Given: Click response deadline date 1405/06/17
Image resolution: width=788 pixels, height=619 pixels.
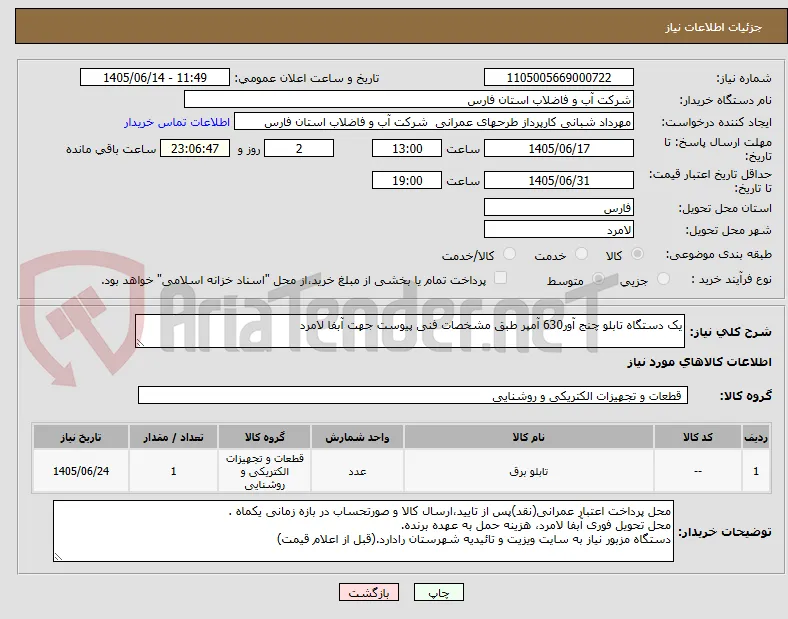Looking at the screenshot, I should point(559,149).
